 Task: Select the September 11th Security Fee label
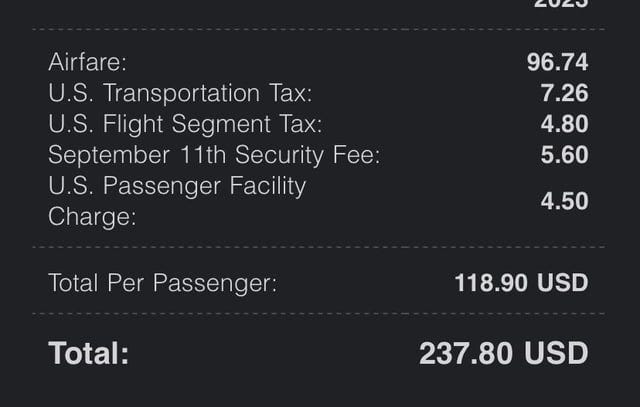(214, 155)
